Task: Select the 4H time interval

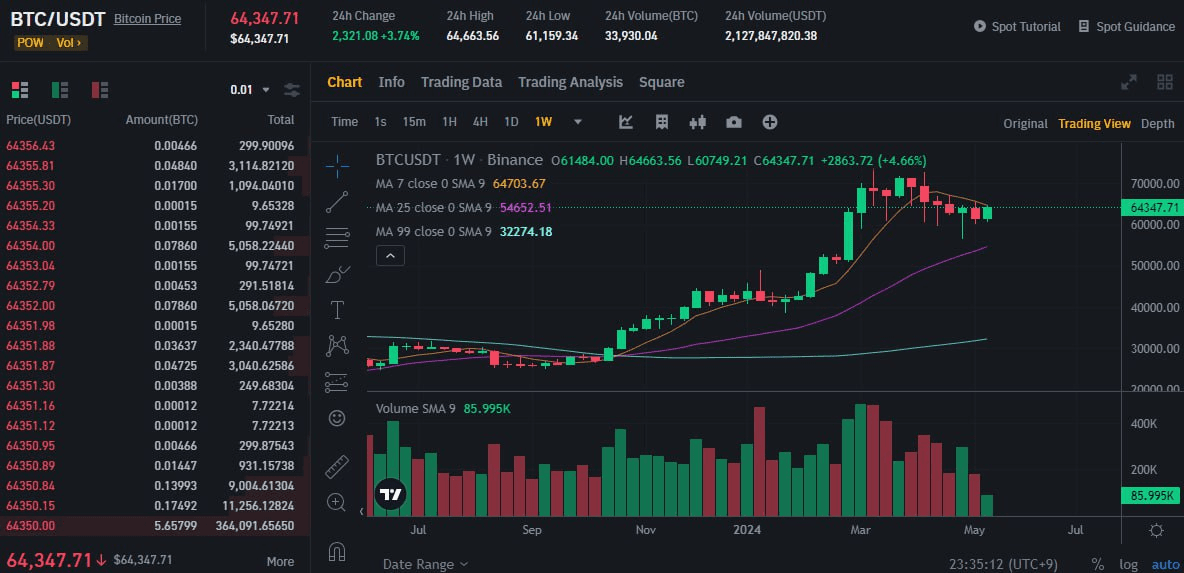Action: pos(480,122)
